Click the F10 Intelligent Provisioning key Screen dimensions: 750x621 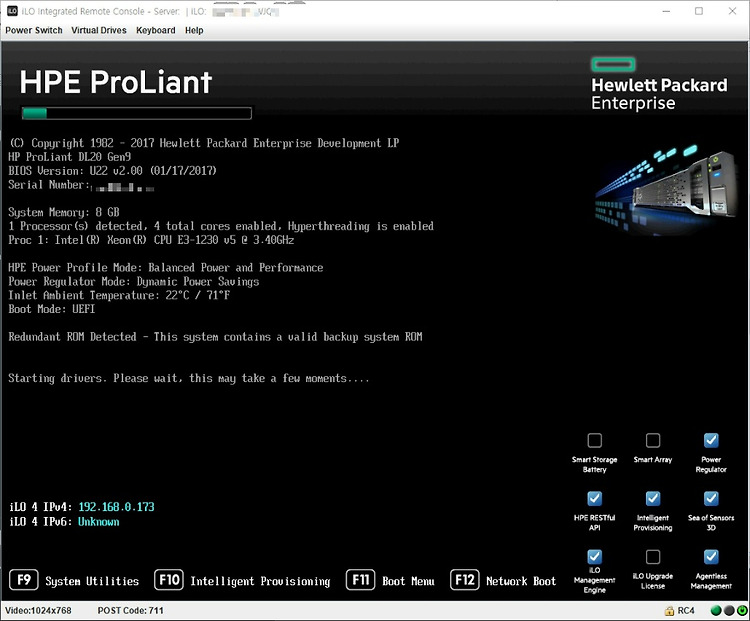(x=168, y=580)
